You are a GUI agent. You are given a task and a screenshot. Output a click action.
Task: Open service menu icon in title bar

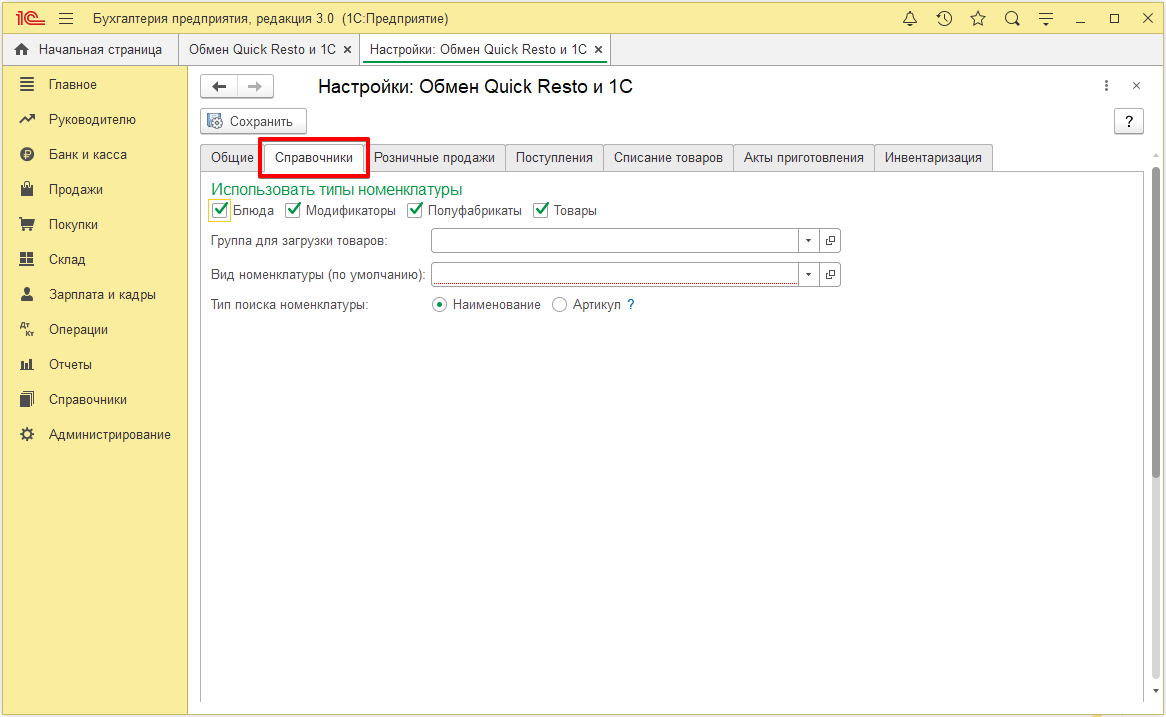pos(1046,19)
